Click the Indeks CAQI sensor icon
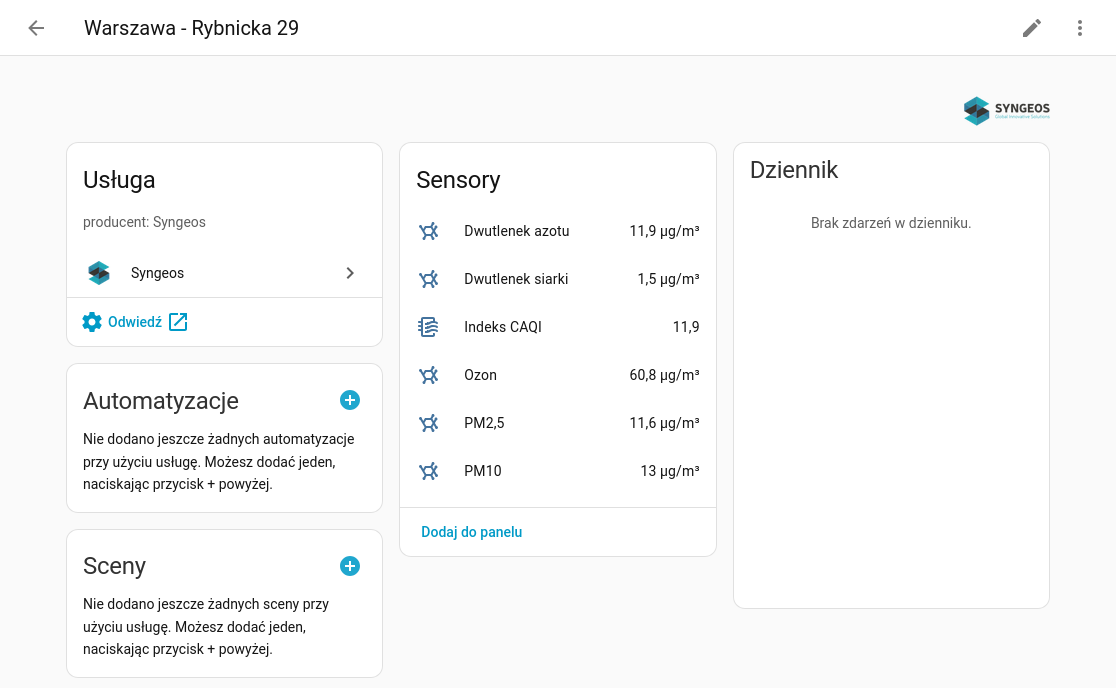The image size is (1116, 688). [428, 327]
